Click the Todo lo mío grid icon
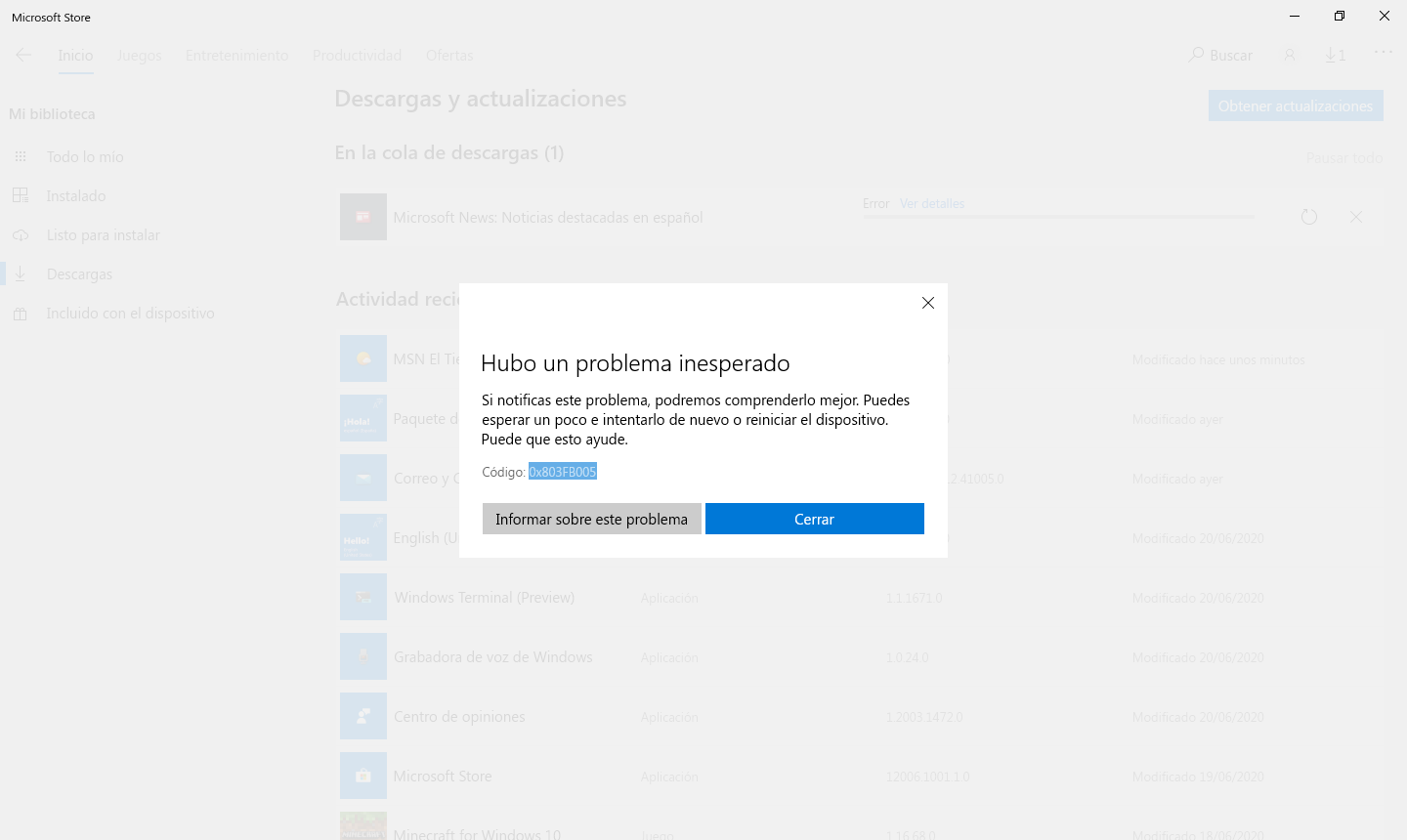This screenshot has width=1407, height=840. point(21,156)
